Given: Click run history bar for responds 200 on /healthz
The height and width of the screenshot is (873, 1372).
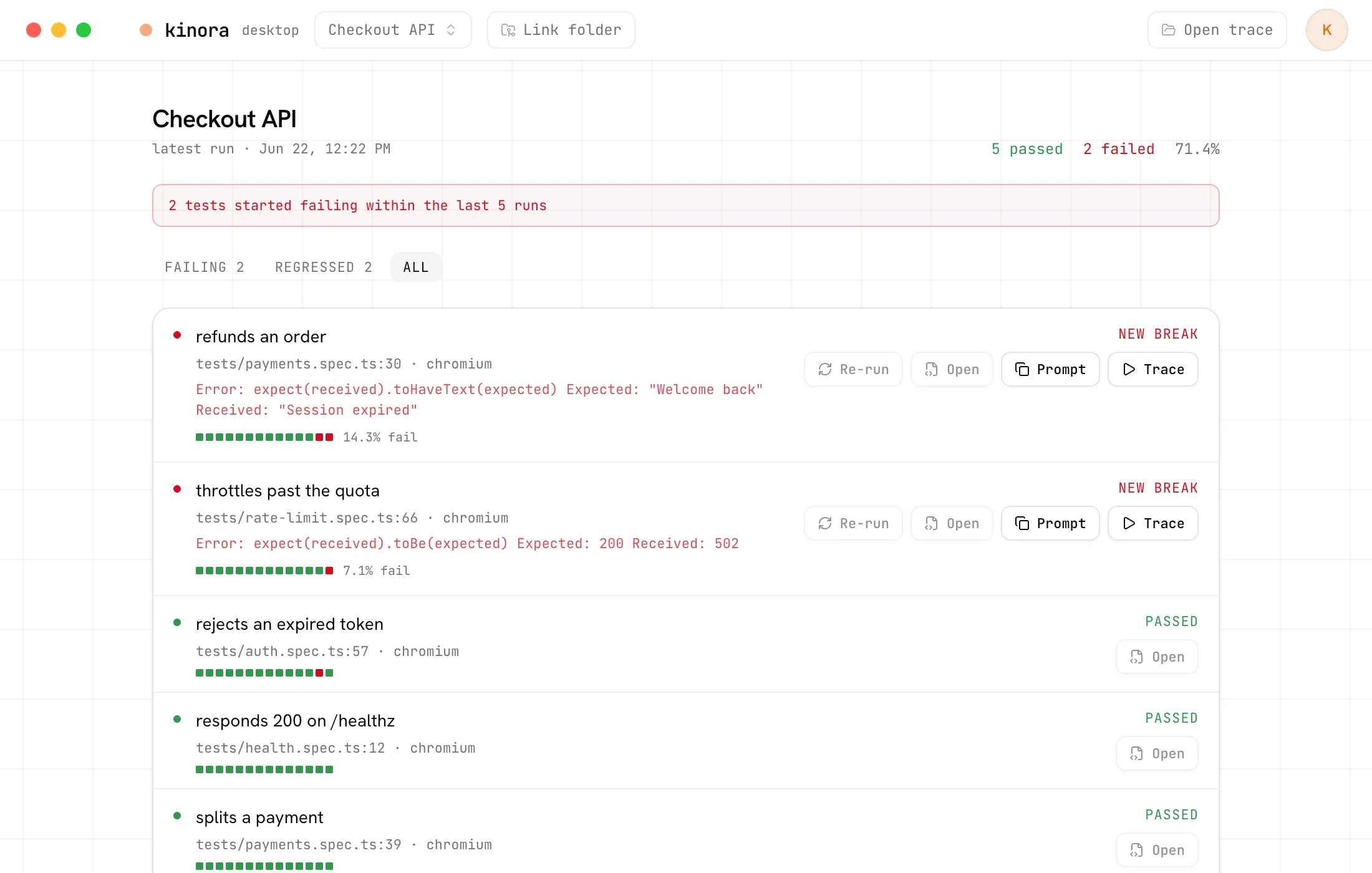Looking at the screenshot, I should coord(264,769).
